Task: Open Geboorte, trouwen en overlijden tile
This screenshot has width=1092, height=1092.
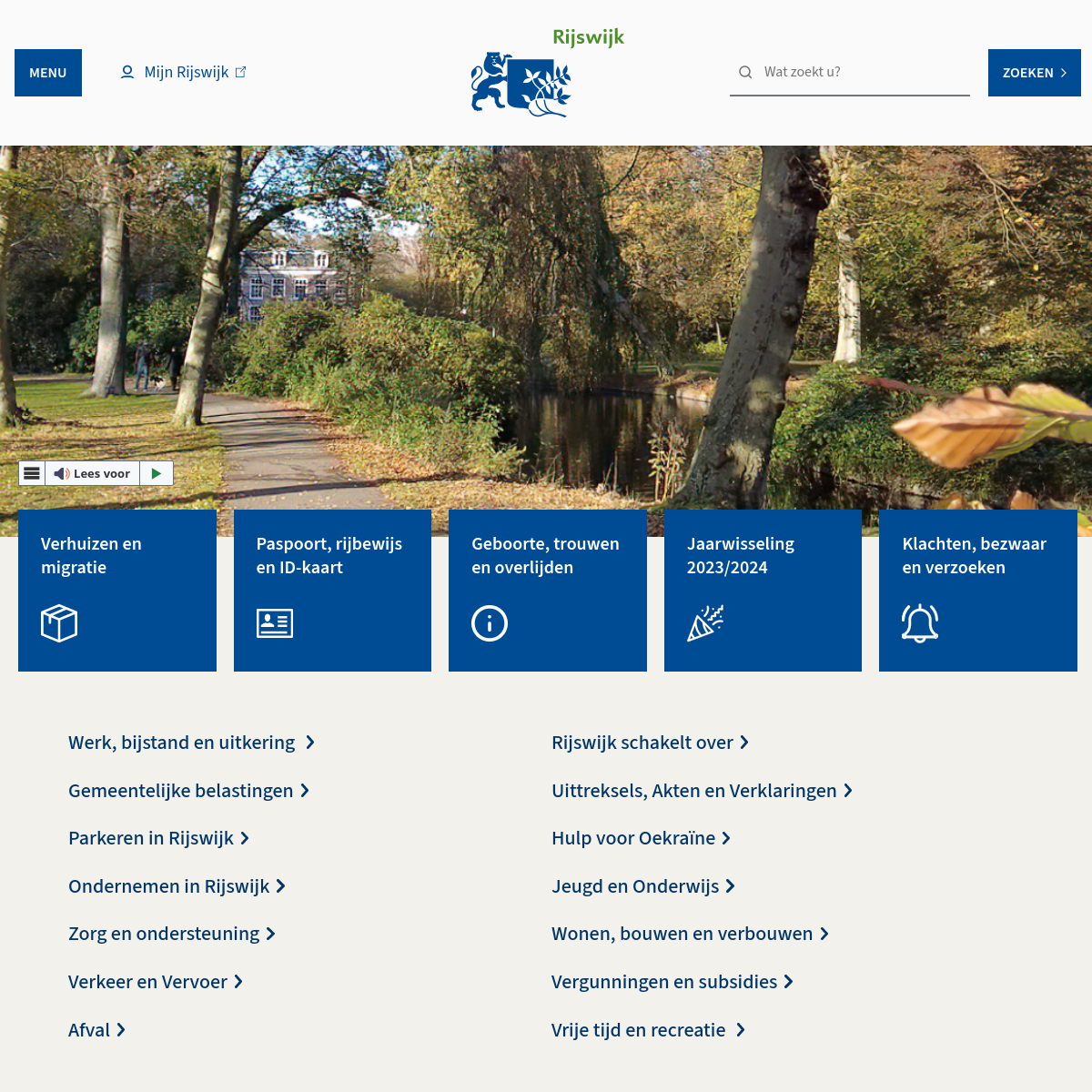Action: point(548,591)
